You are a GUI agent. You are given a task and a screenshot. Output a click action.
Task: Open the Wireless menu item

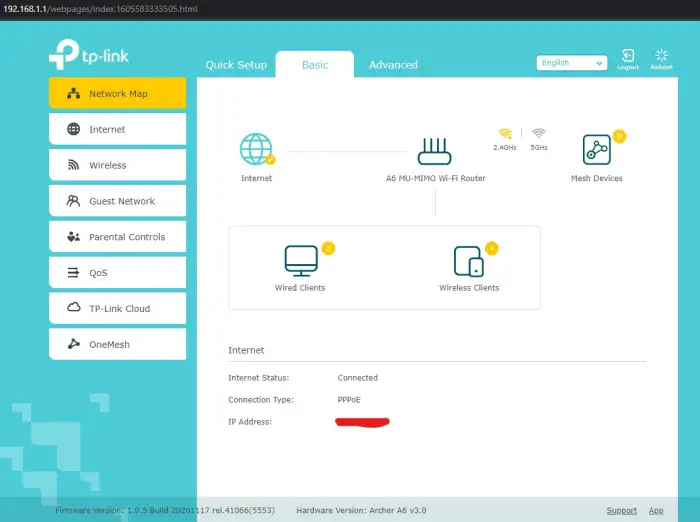click(117, 165)
